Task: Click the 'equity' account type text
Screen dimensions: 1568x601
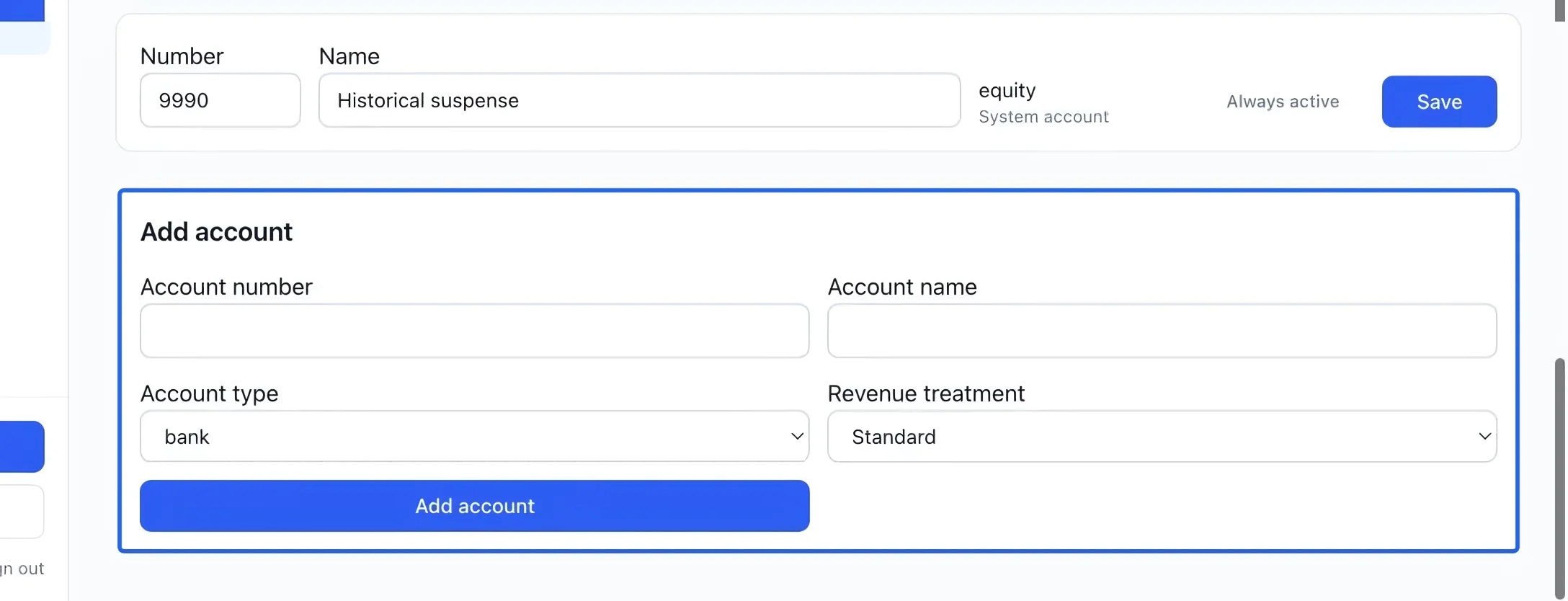Action: [x=1007, y=91]
